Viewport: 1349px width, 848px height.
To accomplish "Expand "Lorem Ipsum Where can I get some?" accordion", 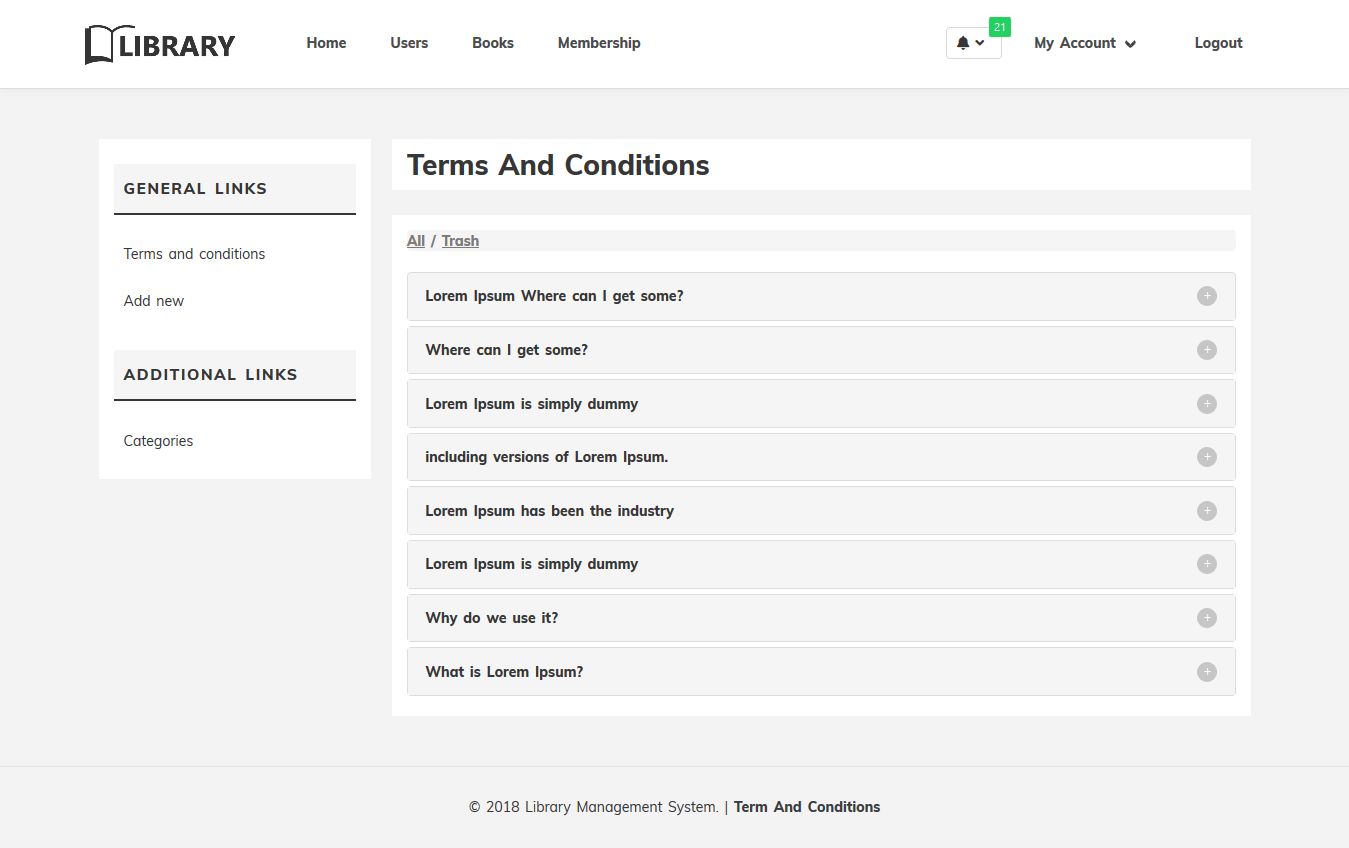I will pos(554,296).
